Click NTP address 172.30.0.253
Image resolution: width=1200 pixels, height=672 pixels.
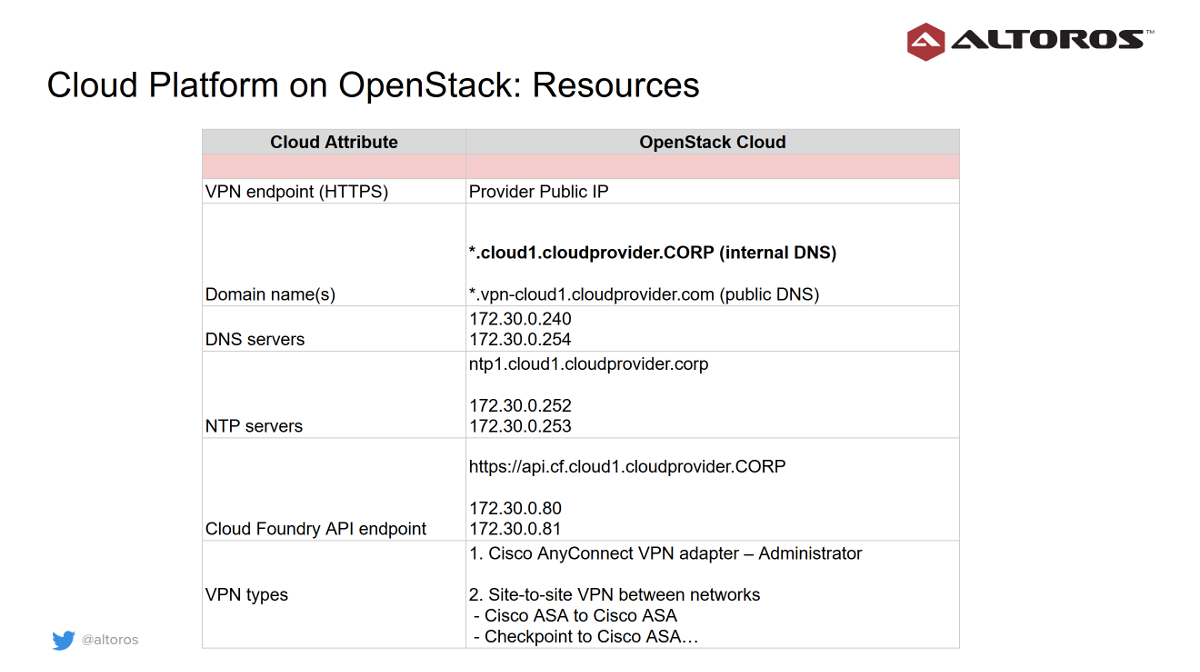[x=520, y=426]
